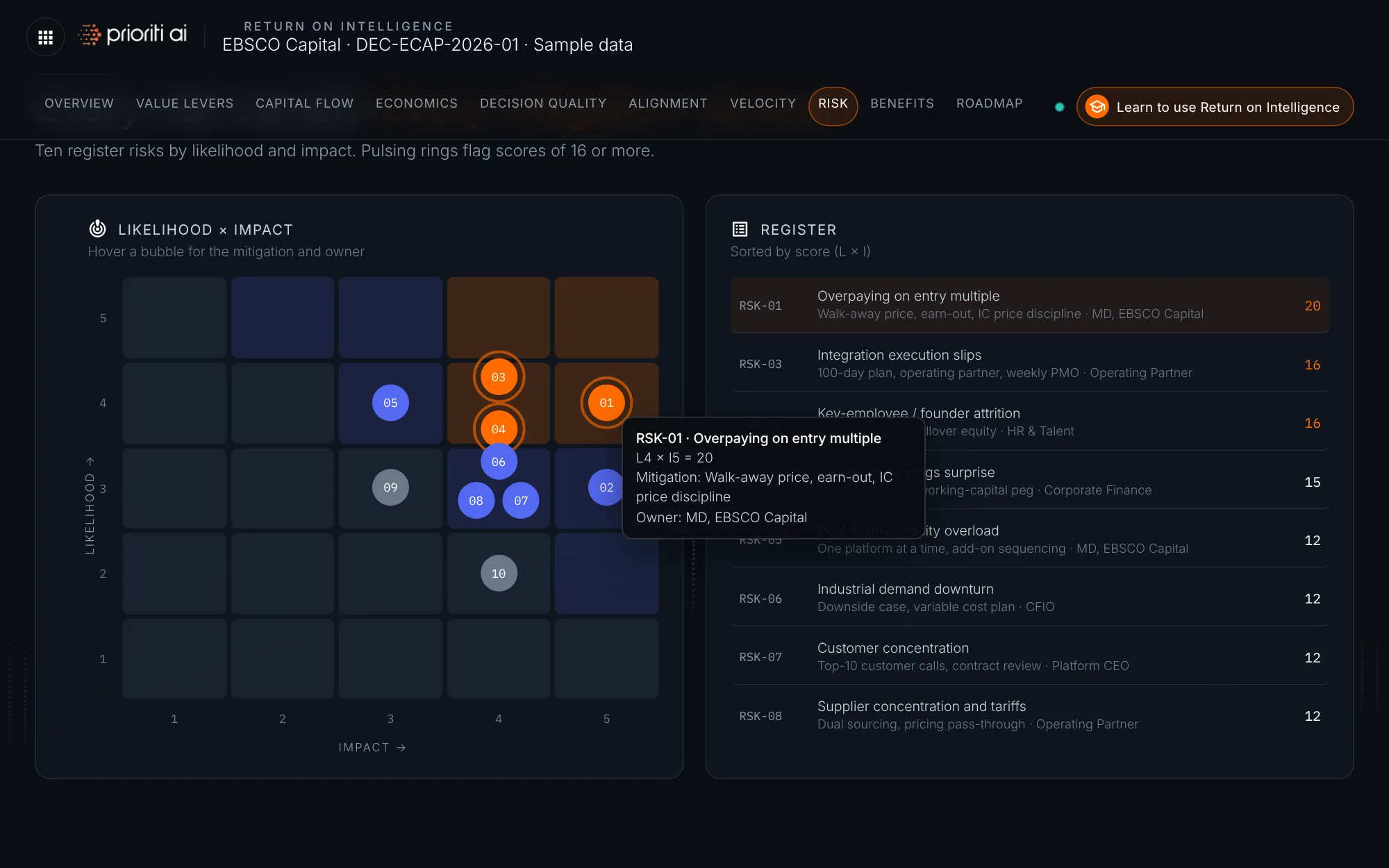Select risk bubble 03 on the matrix
The image size is (1389, 868).
[x=499, y=377]
